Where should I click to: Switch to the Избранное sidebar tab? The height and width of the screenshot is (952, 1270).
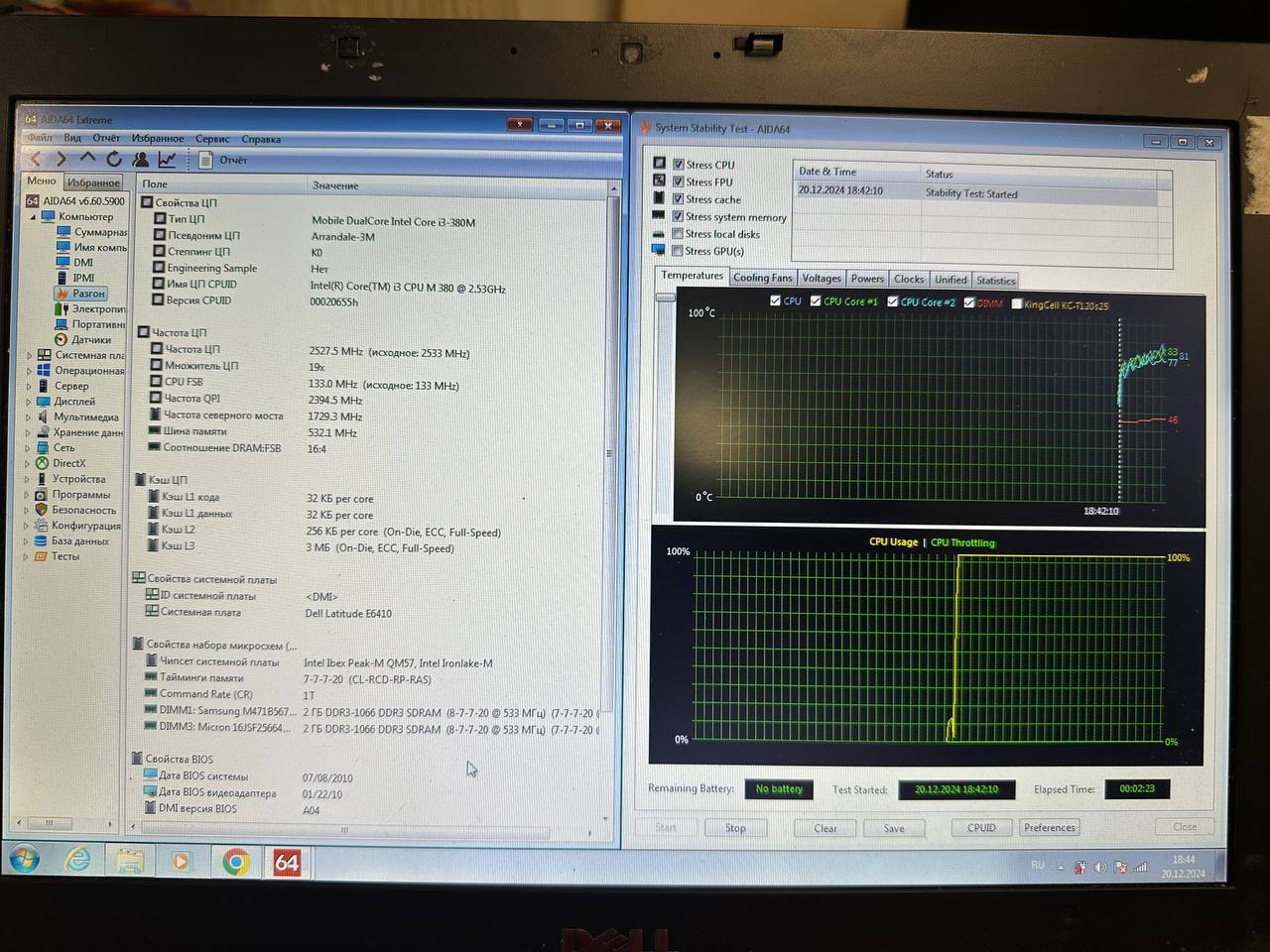click(x=93, y=182)
